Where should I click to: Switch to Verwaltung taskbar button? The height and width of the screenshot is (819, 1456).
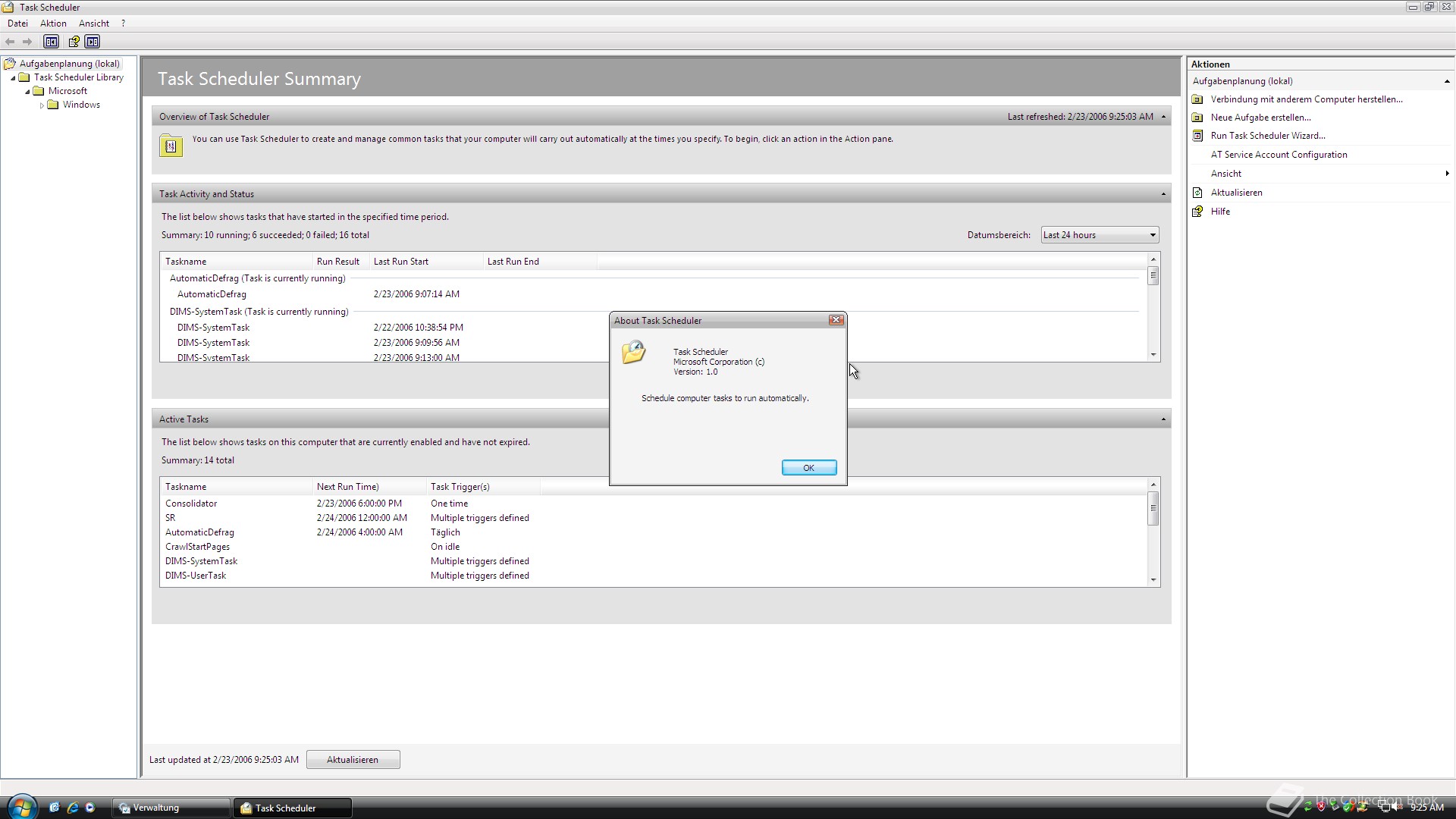[171, 808]
